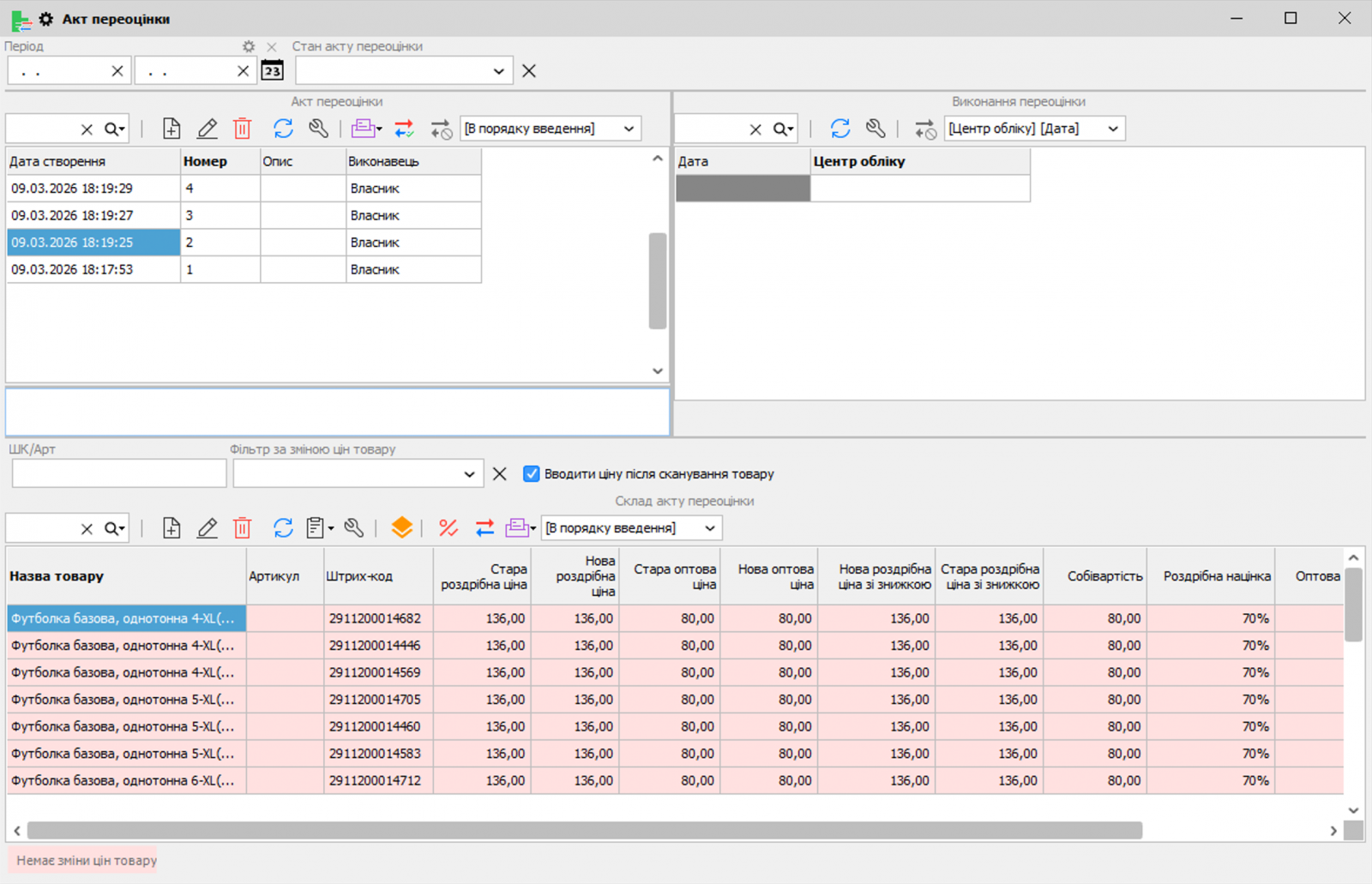
Task: Click the orange layers icon in Склад акту toolbar
Action: (x=401, y=528)
